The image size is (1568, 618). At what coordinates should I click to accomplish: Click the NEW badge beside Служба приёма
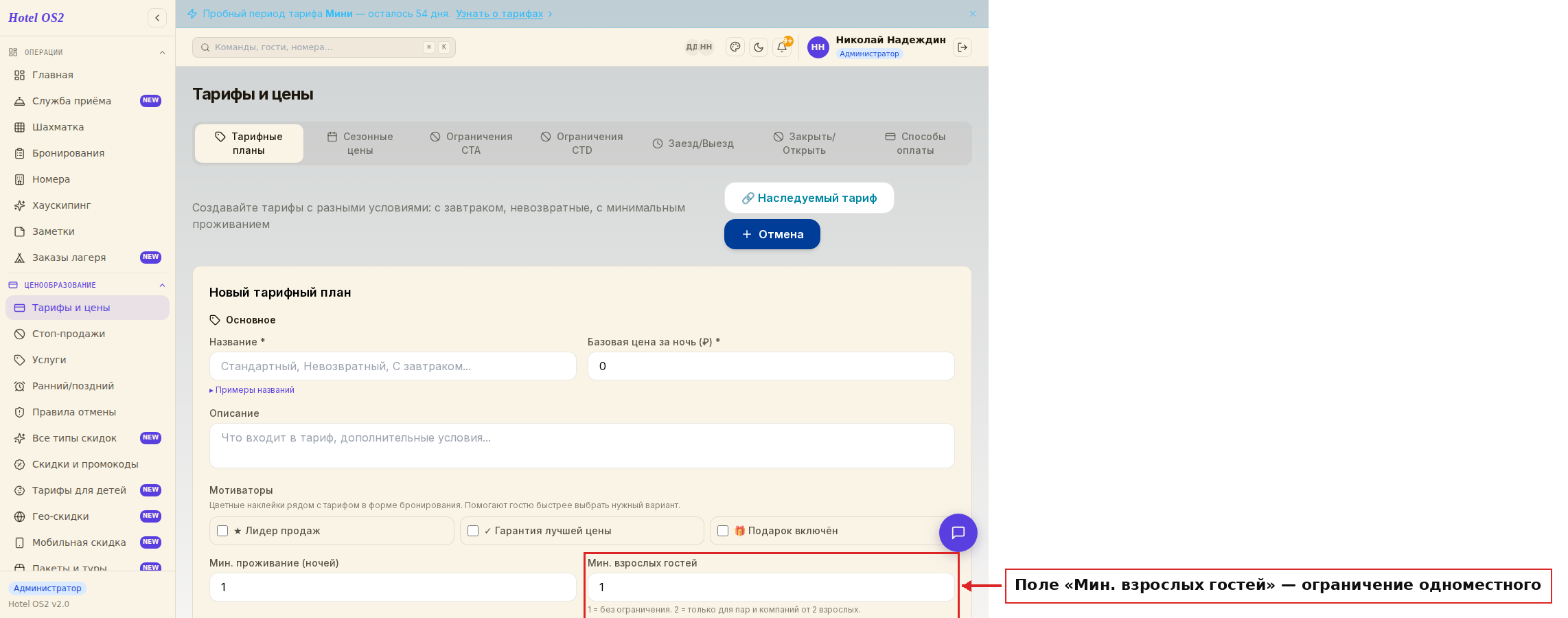[x=150, y=101]
